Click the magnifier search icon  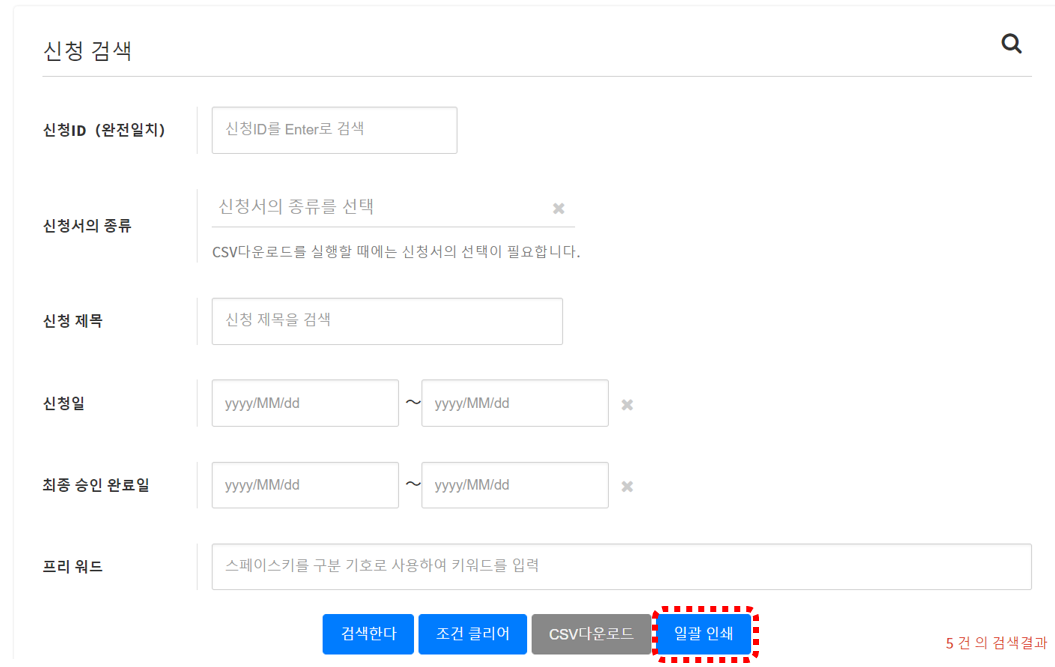[x=1011, y=44]
